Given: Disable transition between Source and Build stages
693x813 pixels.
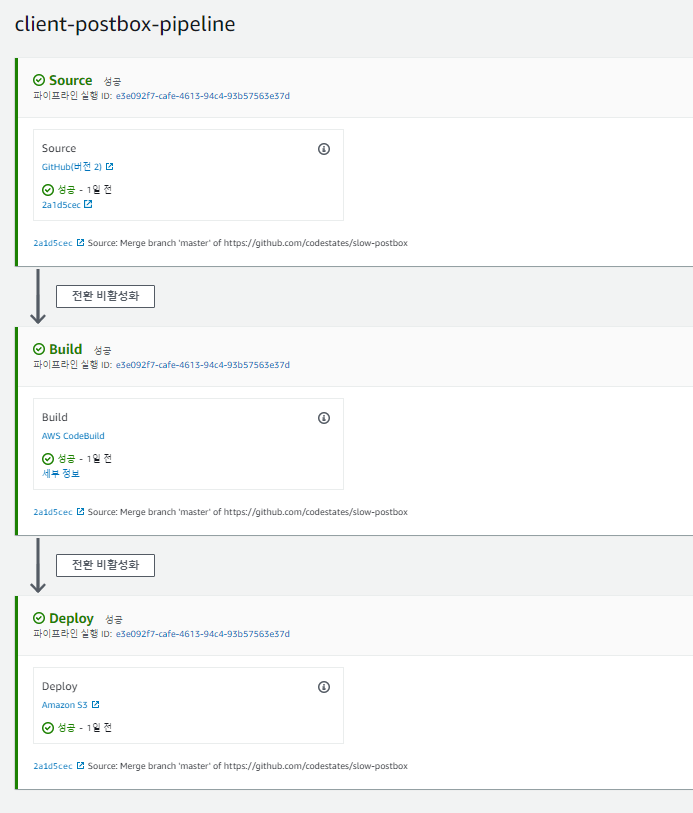Looking at the screenshot, I should [x=105, y=296].
